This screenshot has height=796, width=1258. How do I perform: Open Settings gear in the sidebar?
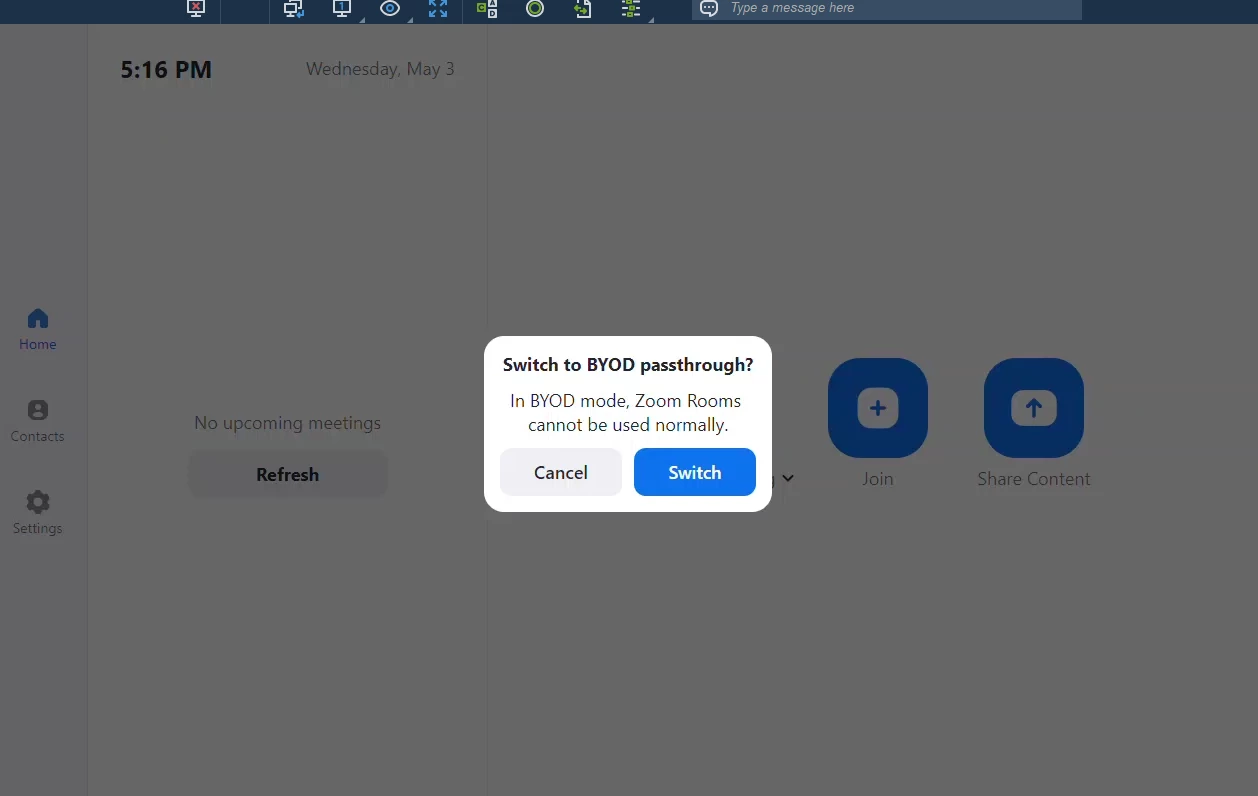pyautogui.click(x=38, y=513)
